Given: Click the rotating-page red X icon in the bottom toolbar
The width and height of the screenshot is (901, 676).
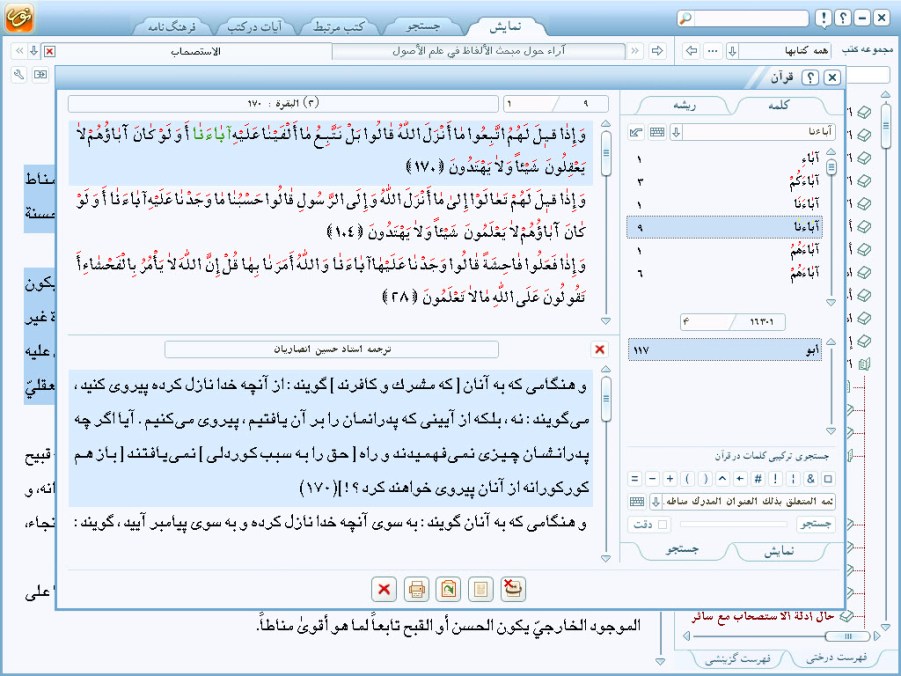Looking at the screenshot, I should pos(513,589).
